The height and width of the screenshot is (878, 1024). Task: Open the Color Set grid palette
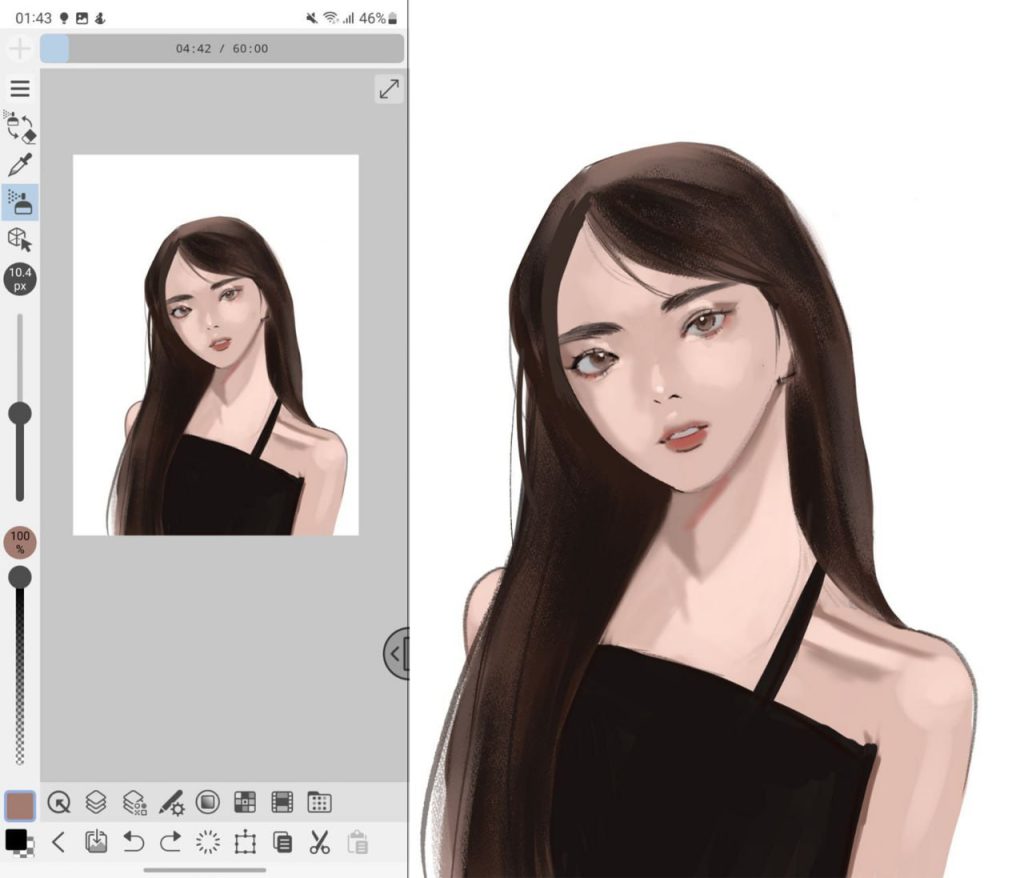pyautogui.click(x=245, y=802)
